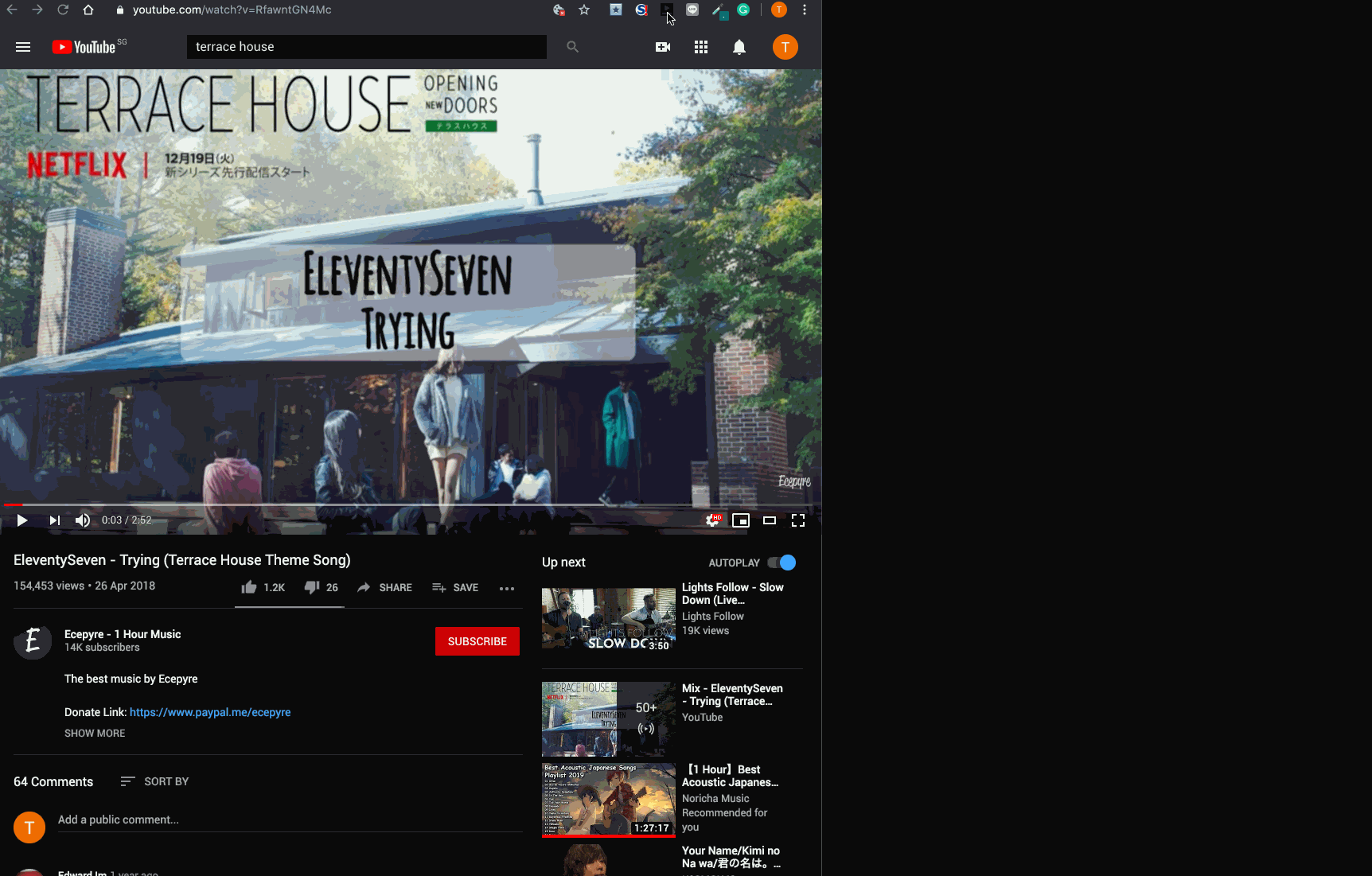Go forward with the browser forward arrow

(37, 10)
